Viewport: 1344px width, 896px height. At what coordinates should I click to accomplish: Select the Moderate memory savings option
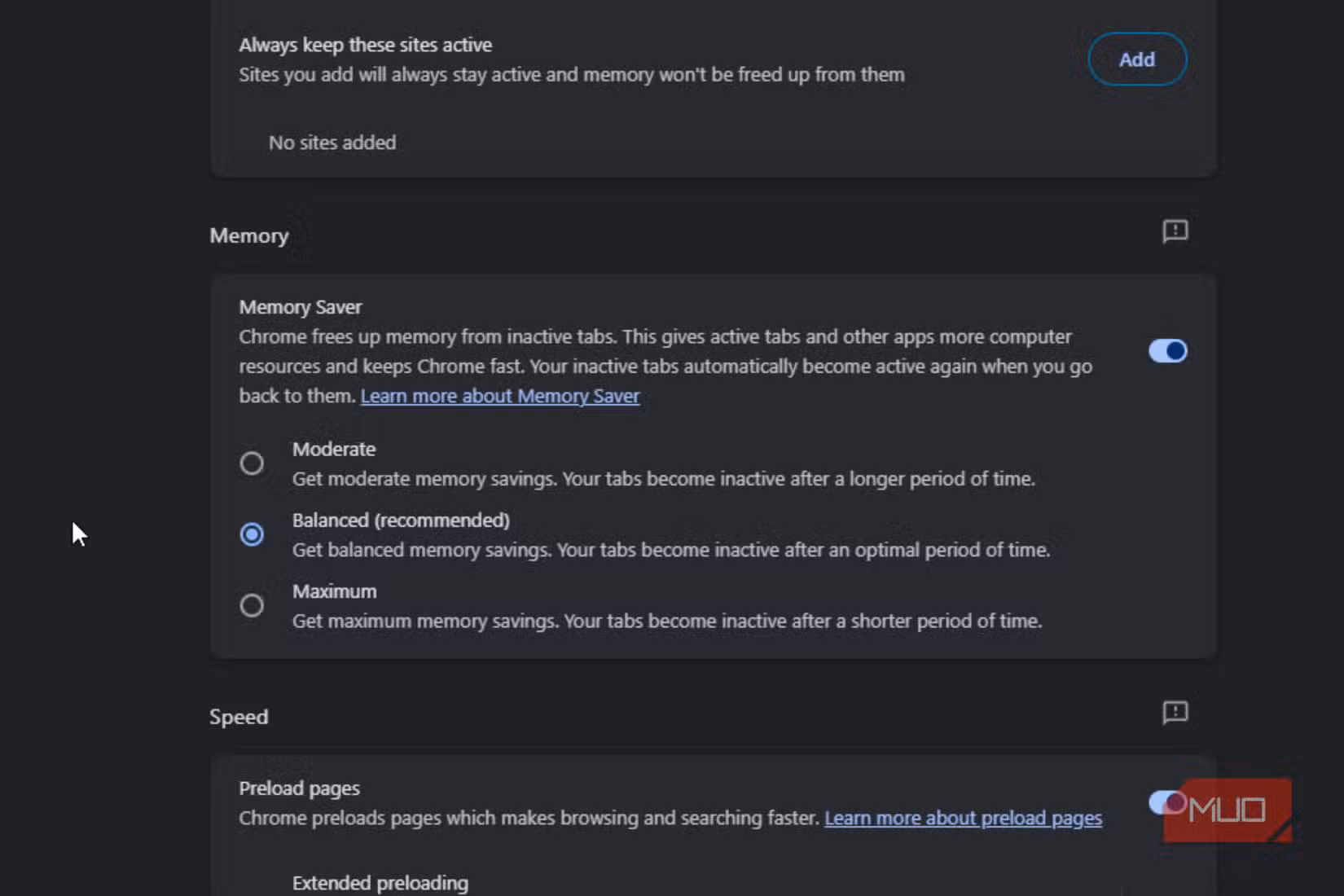click(252, 463)
